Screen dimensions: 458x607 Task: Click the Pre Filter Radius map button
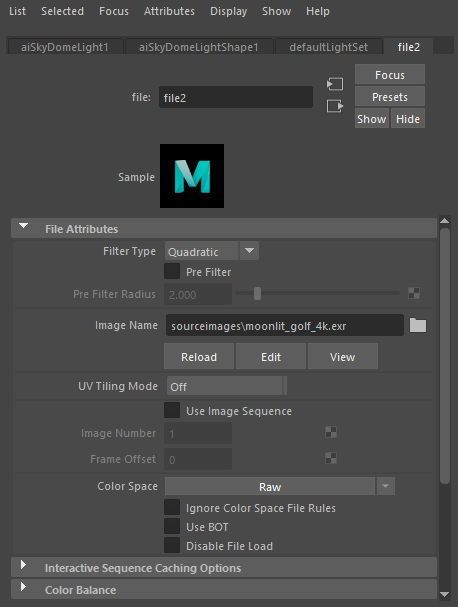(x=414, y=293)
